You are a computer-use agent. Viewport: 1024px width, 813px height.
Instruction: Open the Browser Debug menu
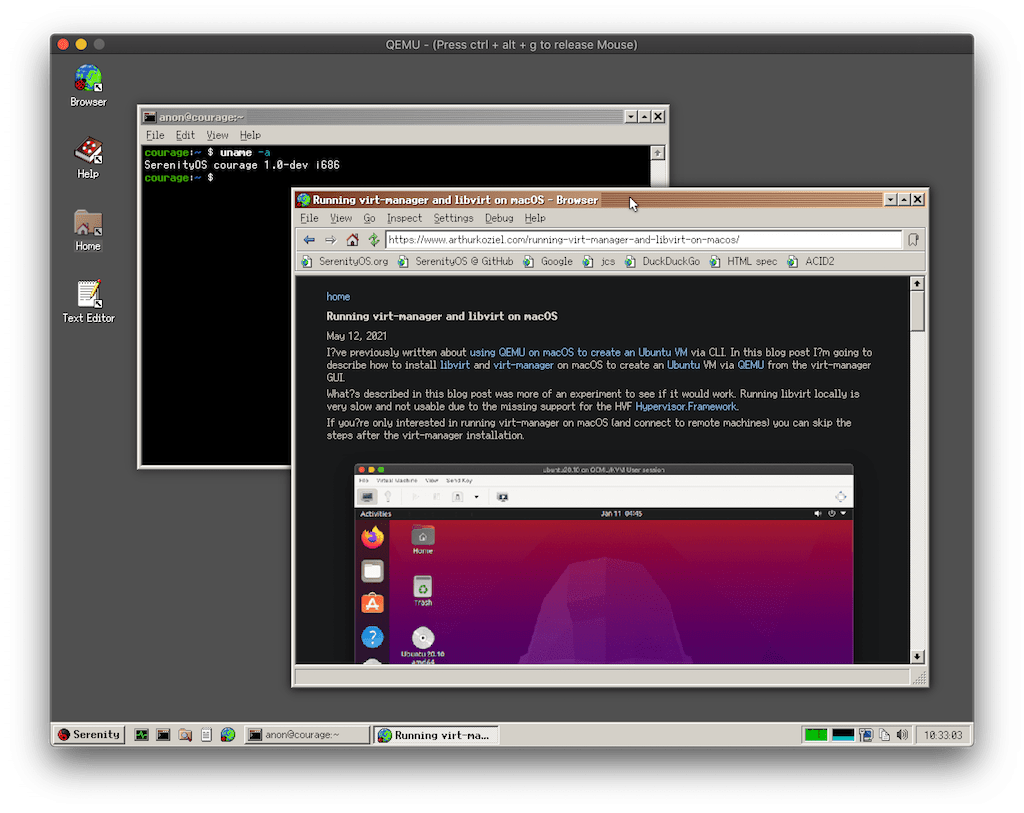(x=499, y=218)
